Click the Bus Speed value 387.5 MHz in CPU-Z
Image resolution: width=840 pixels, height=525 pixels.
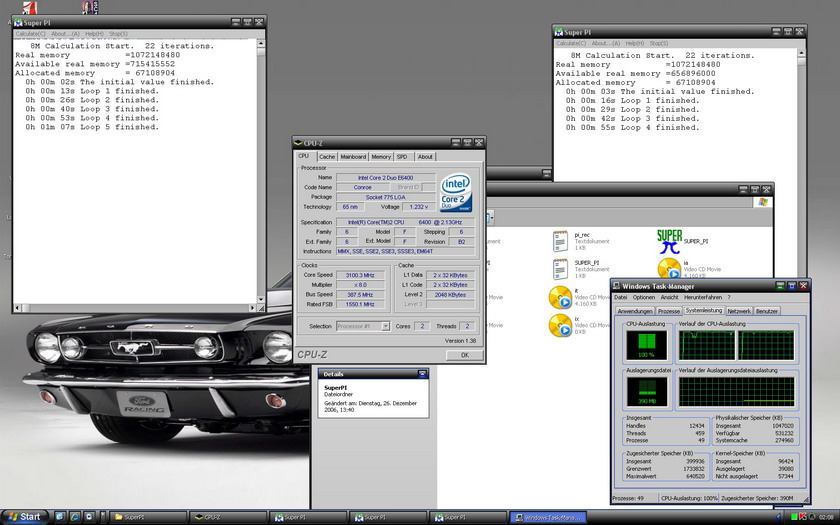coord(360,295)
